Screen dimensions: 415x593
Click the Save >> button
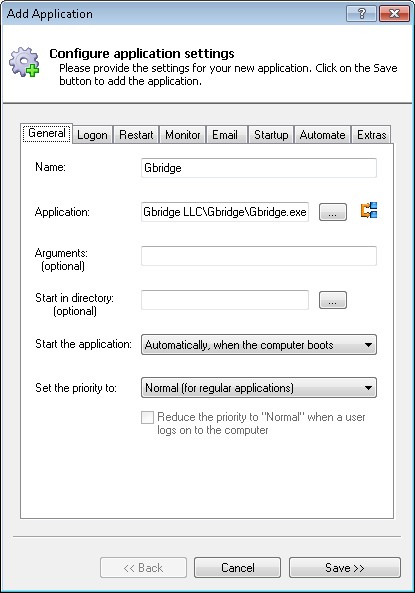click(x=345, y=568)
